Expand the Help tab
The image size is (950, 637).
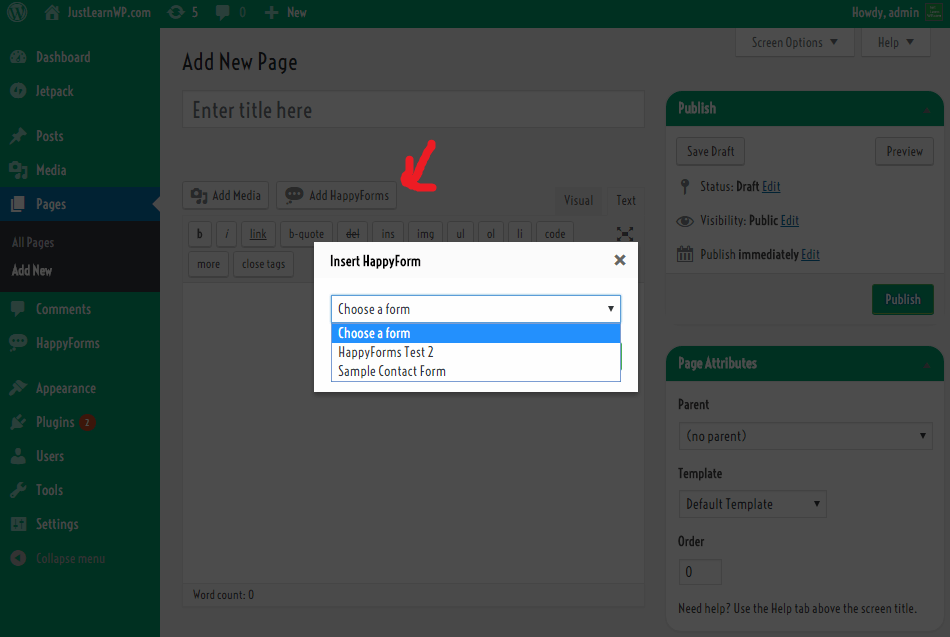895,42
